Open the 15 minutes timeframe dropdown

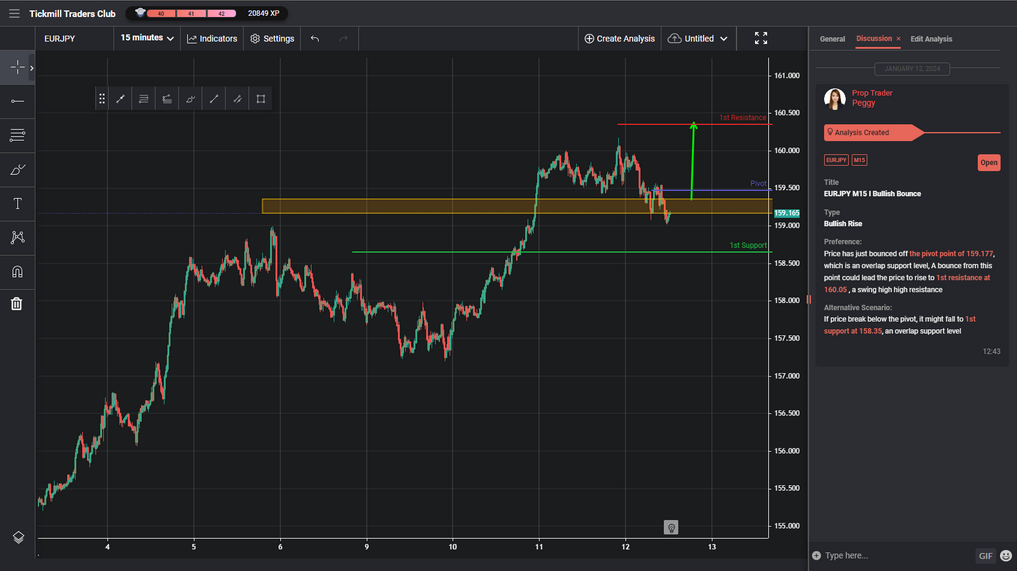[x=147, y=38]
